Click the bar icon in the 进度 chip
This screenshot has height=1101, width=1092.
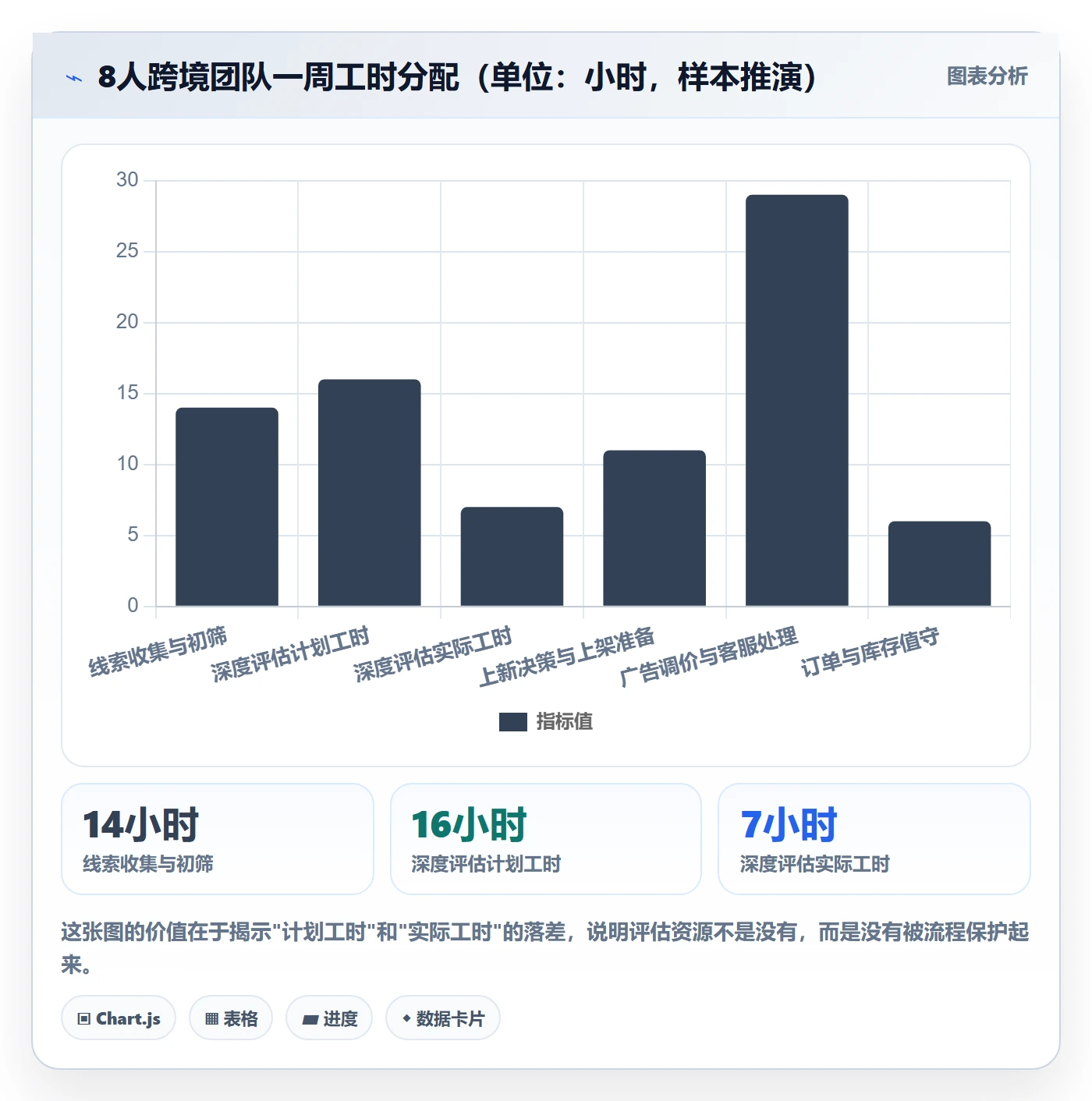pyautogui.click(x=310, y=1020)
